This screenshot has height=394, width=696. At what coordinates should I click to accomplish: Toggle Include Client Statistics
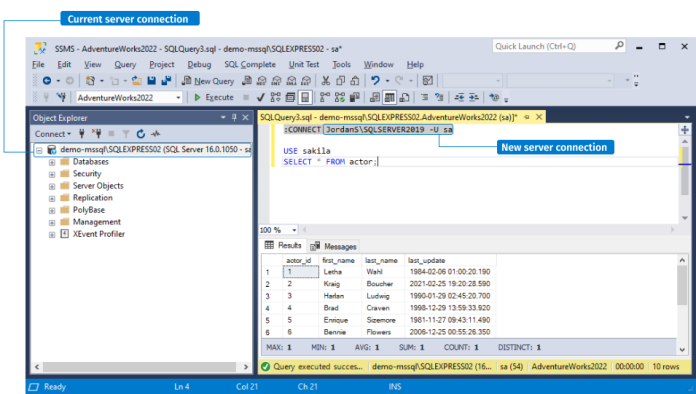(x=355, y=97)
